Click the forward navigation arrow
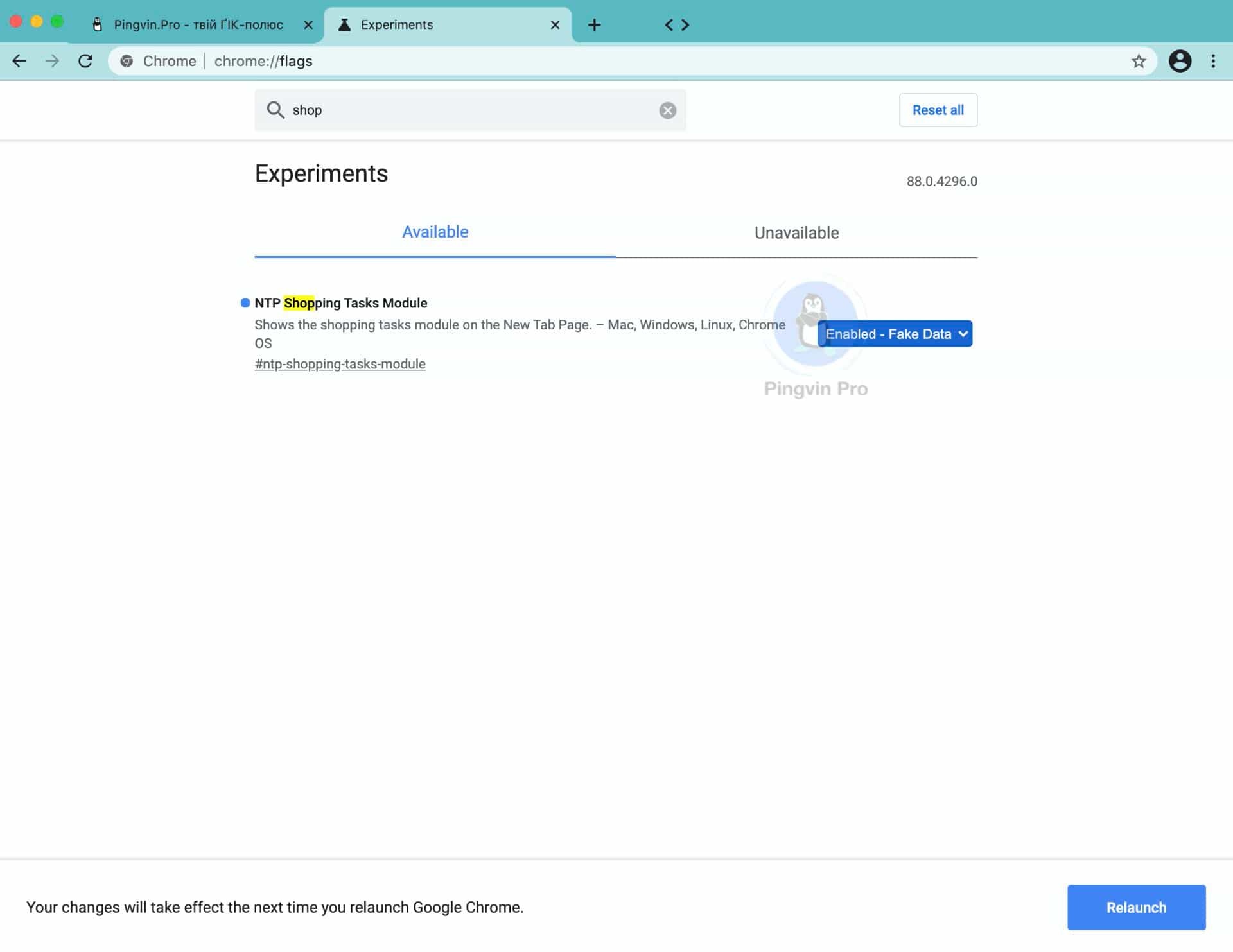 click(53, 61)
